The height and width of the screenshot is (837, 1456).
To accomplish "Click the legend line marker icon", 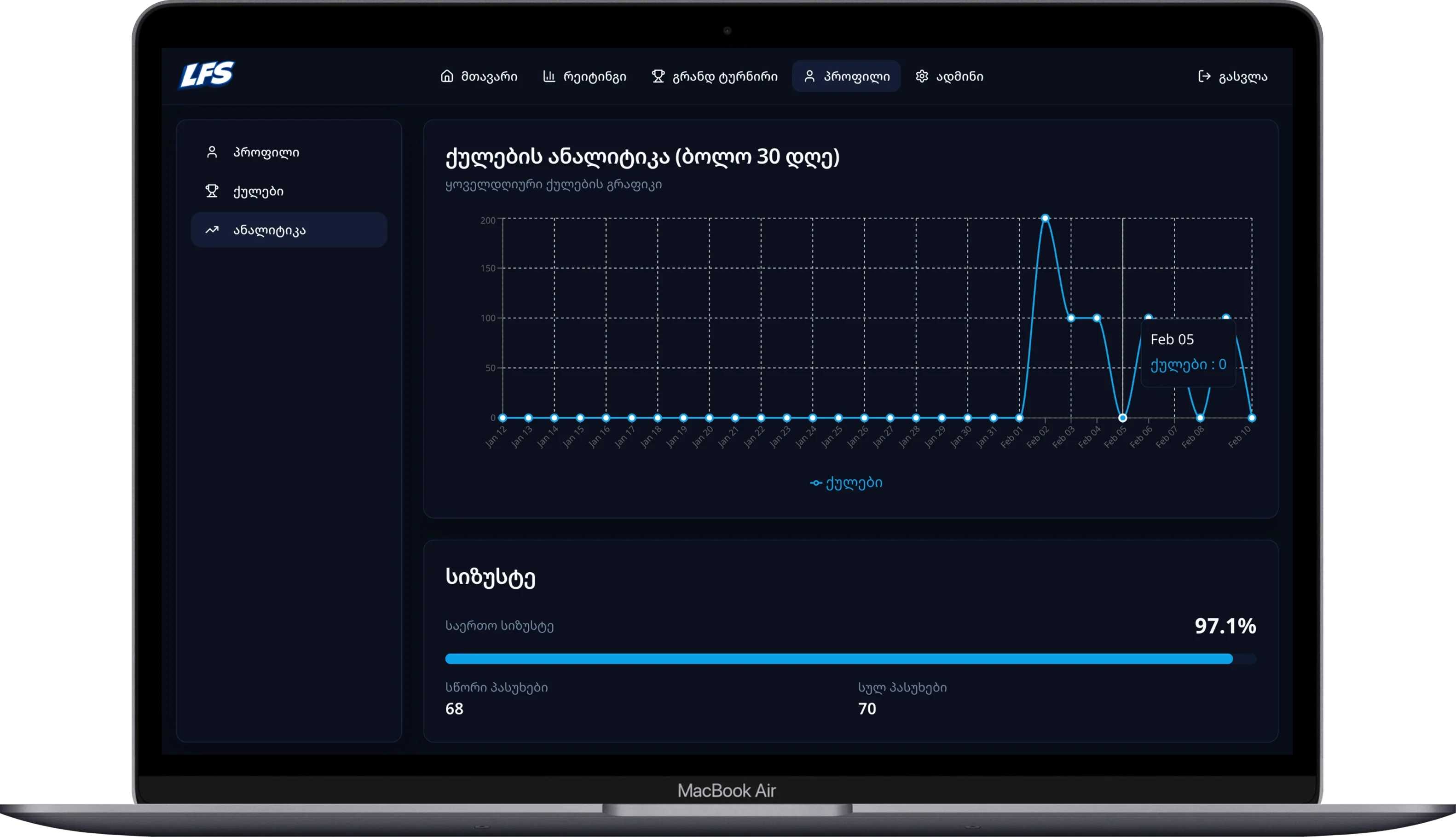I will 816,483.
